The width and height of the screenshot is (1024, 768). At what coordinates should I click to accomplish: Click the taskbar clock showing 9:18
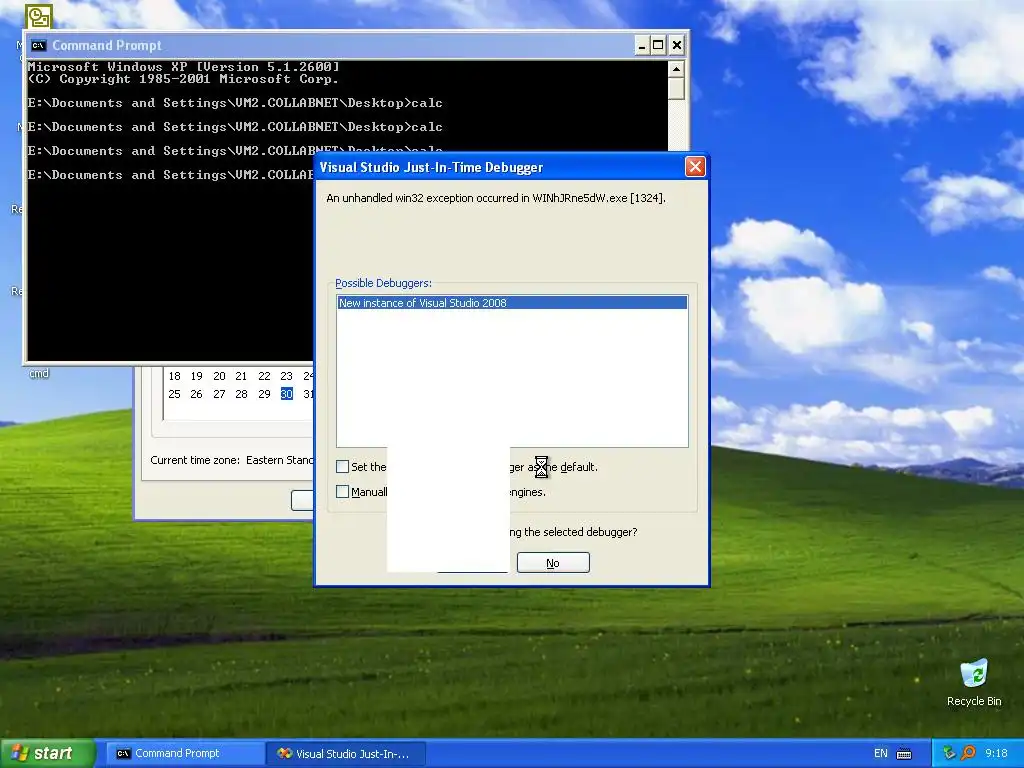(996, 753)
